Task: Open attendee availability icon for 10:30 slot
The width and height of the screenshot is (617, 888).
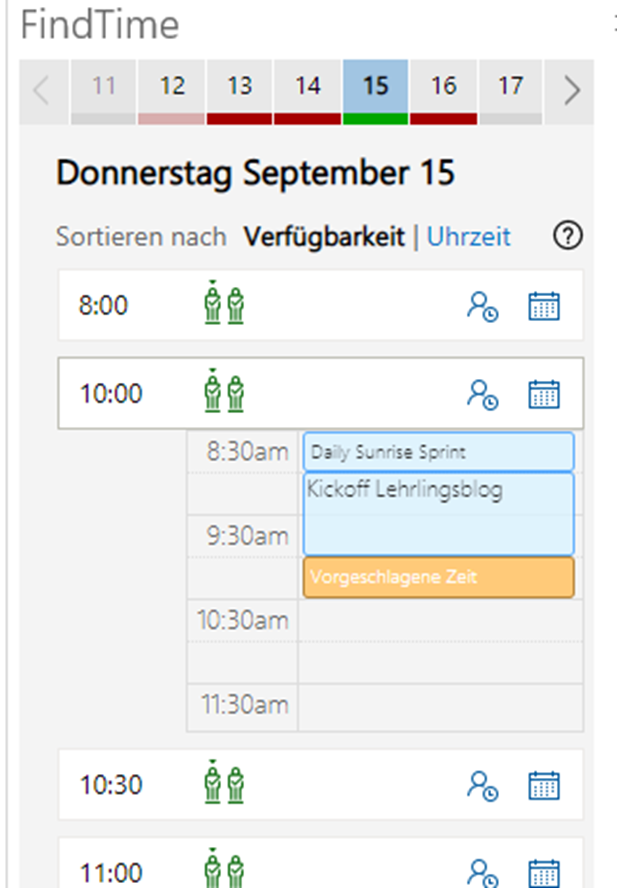Action: click(x=482, y=785)
